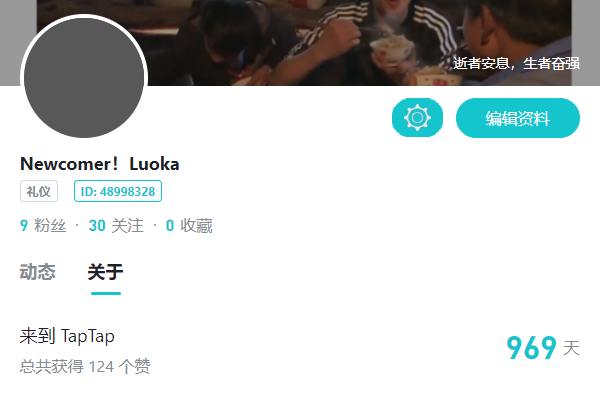600x403 pixels.
Task: Switch to the 动态 tab
Action: [38, 272]
